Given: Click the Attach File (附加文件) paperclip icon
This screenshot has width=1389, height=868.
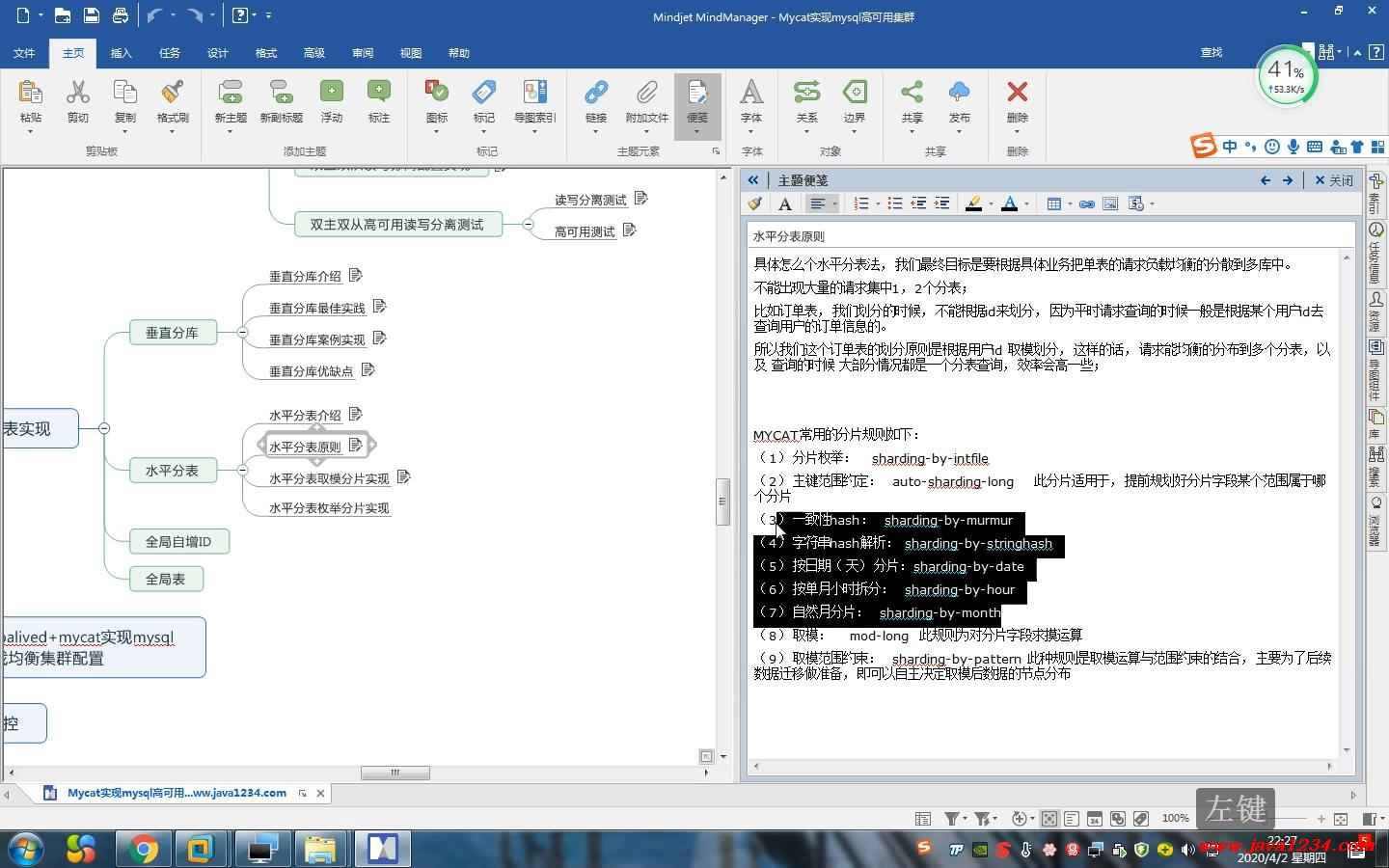Looking at the screenshot, I should (646, 93).
